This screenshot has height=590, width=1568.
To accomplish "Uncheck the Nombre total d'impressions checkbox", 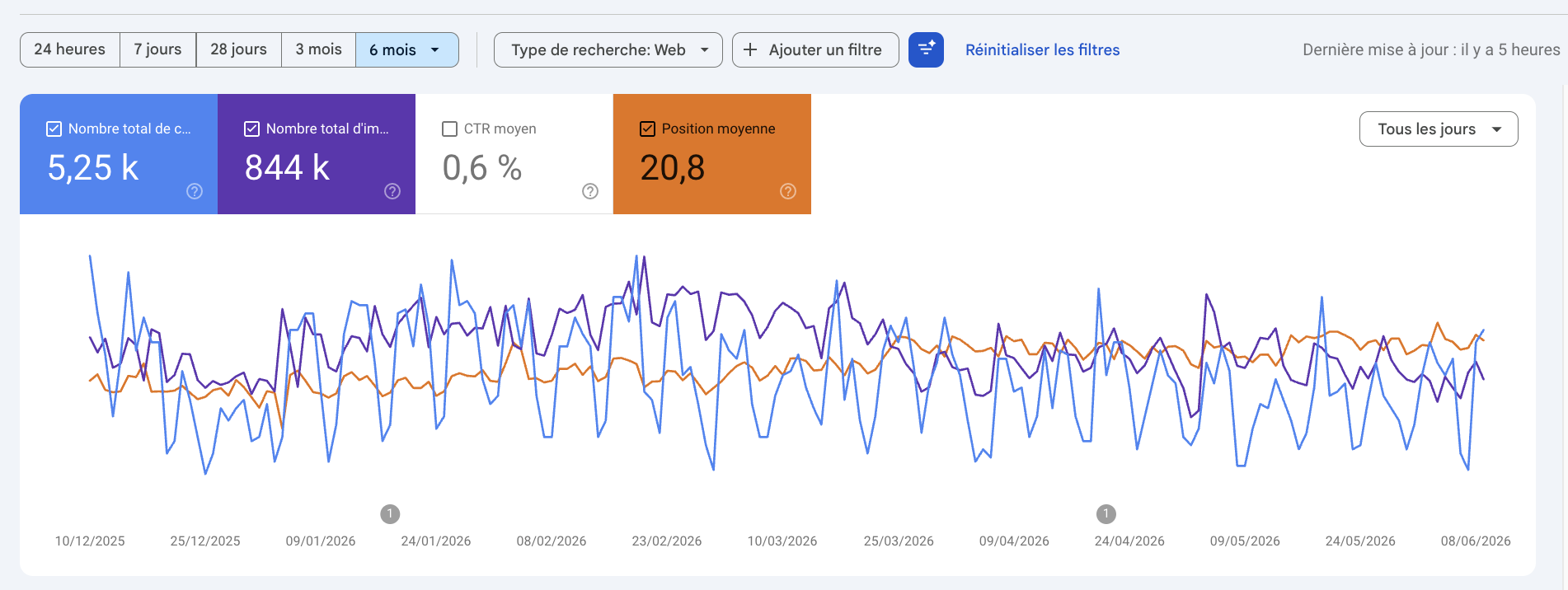I will click(x=252, y=129).
